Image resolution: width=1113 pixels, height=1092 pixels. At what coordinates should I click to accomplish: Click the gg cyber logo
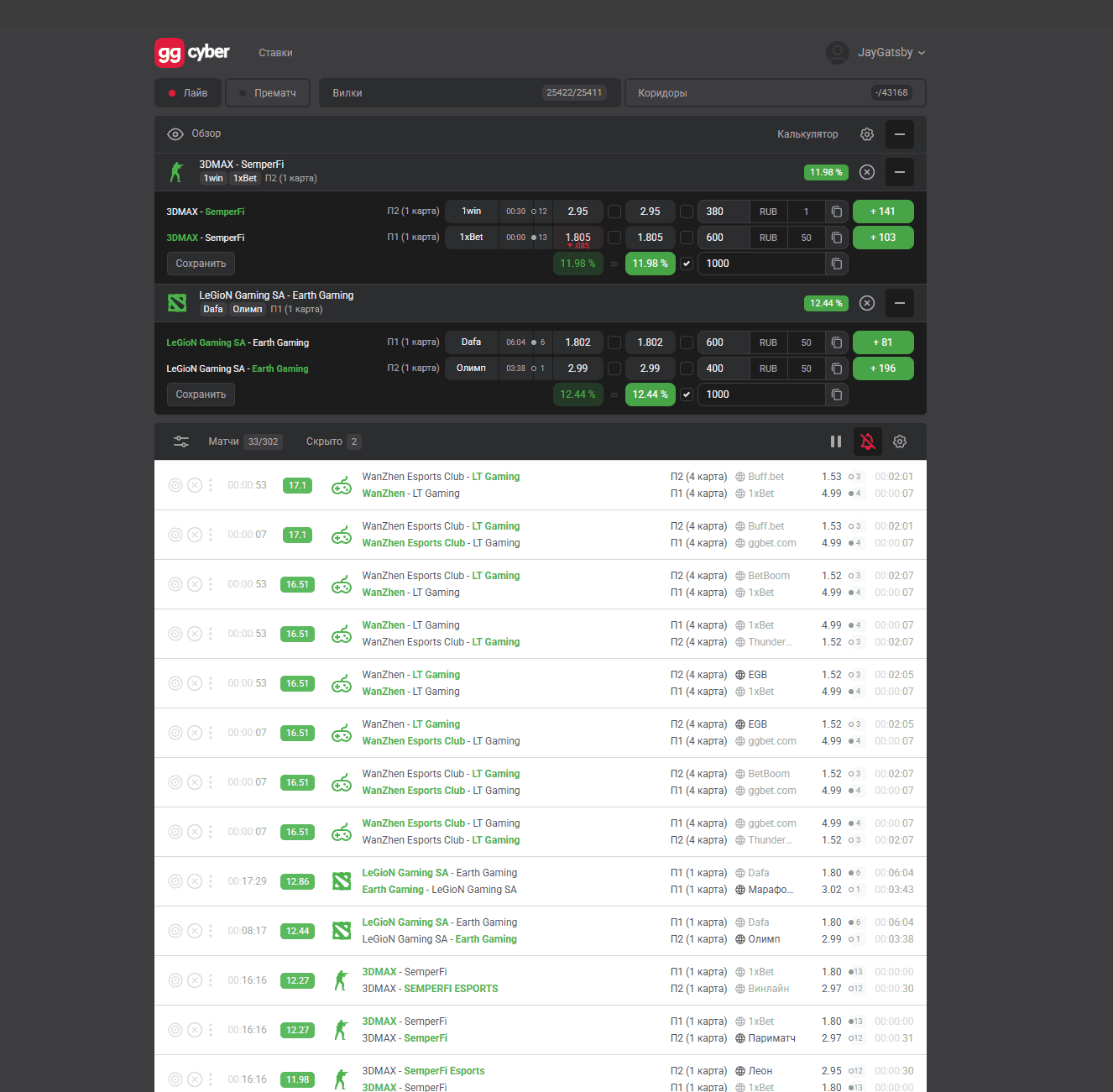coord(192,53)
